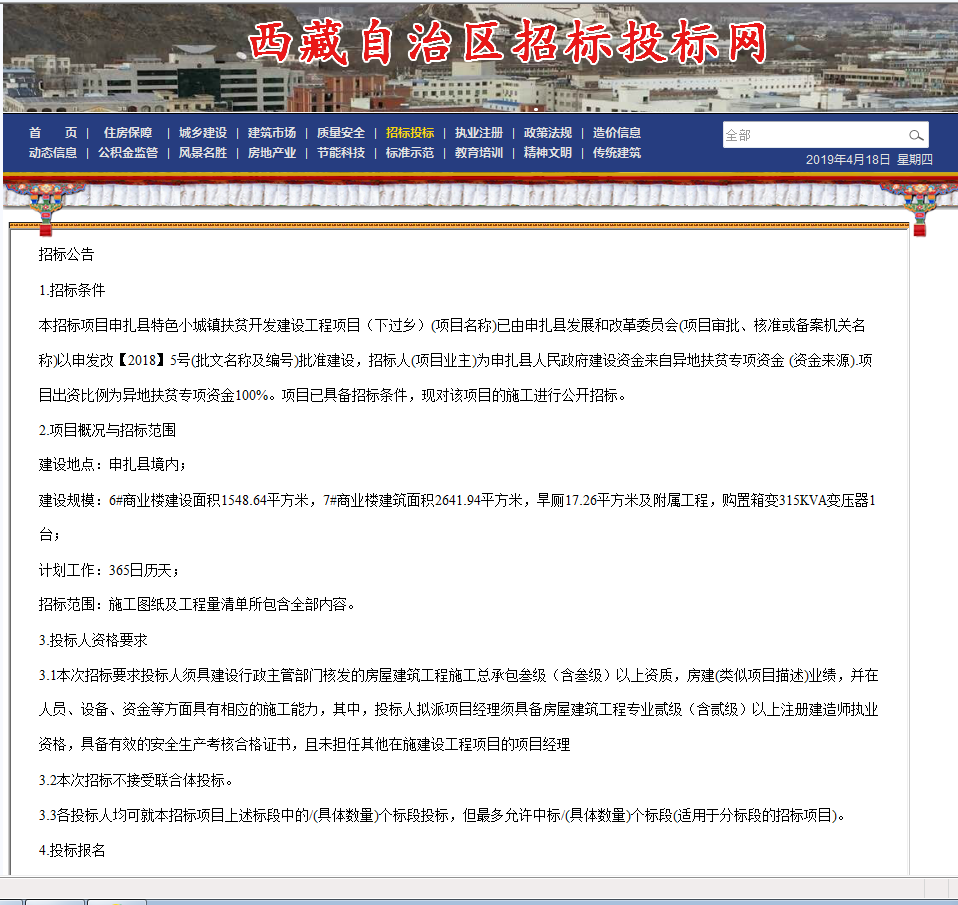Screen dimensions: 958x905
Task: Navigate to 政策法规 page
Action: click(x=548, y=133)
